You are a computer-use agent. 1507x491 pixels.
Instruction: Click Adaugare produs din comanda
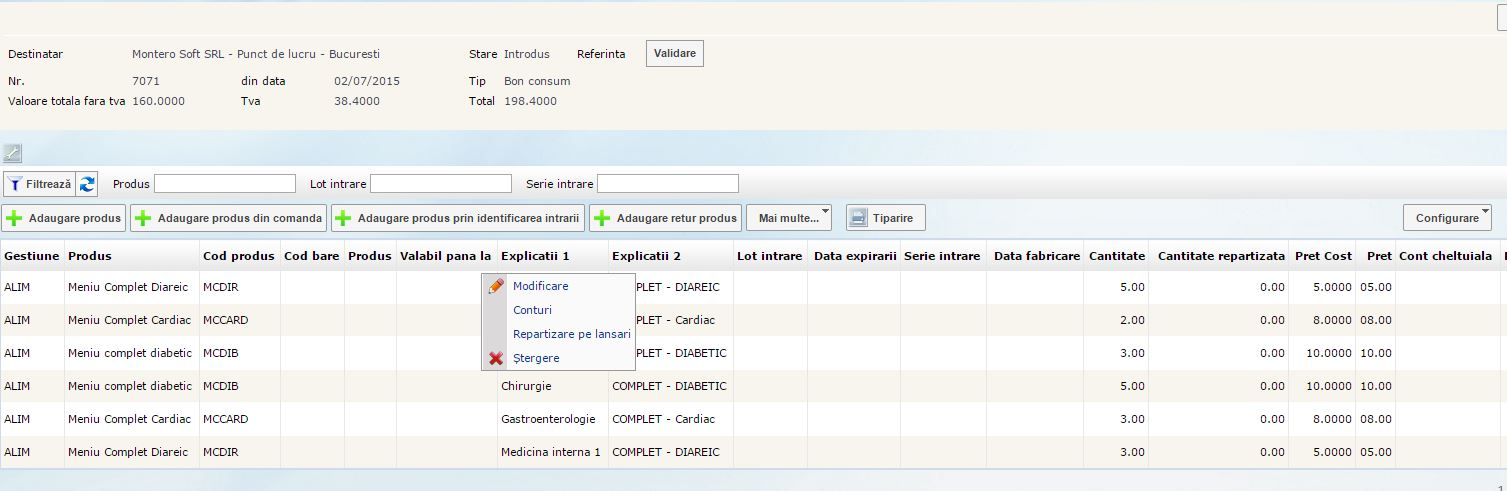(229, 218)
